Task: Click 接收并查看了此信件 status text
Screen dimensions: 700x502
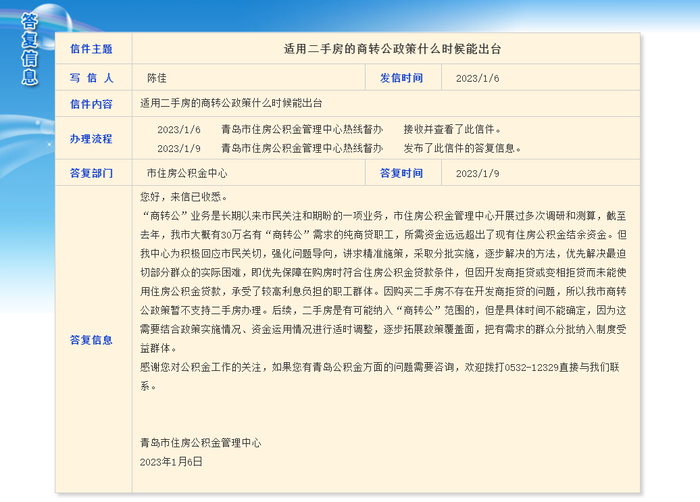Action: pos(452,129)
